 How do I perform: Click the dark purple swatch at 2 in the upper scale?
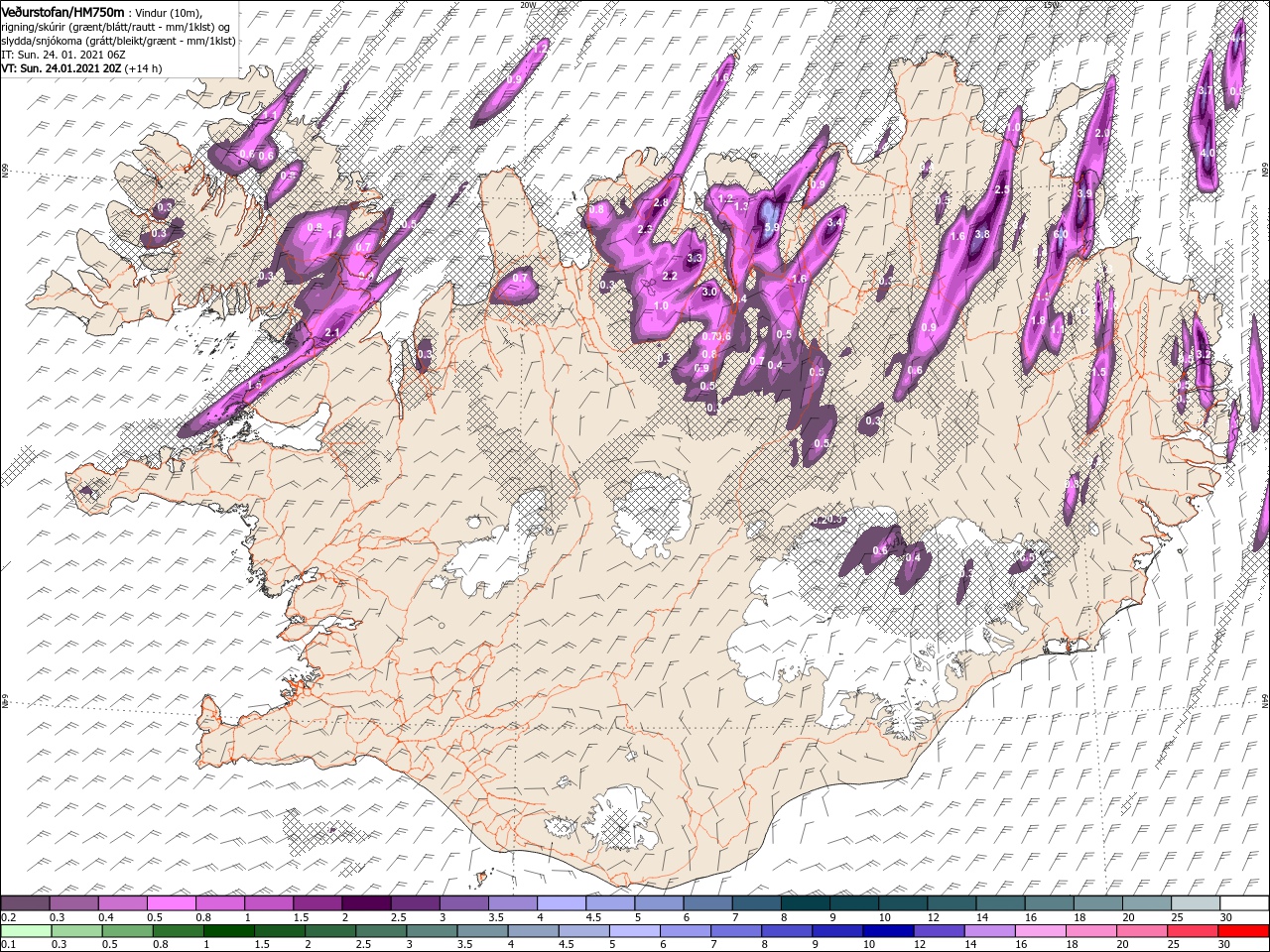pyautogui.click(x=366, y=903)
